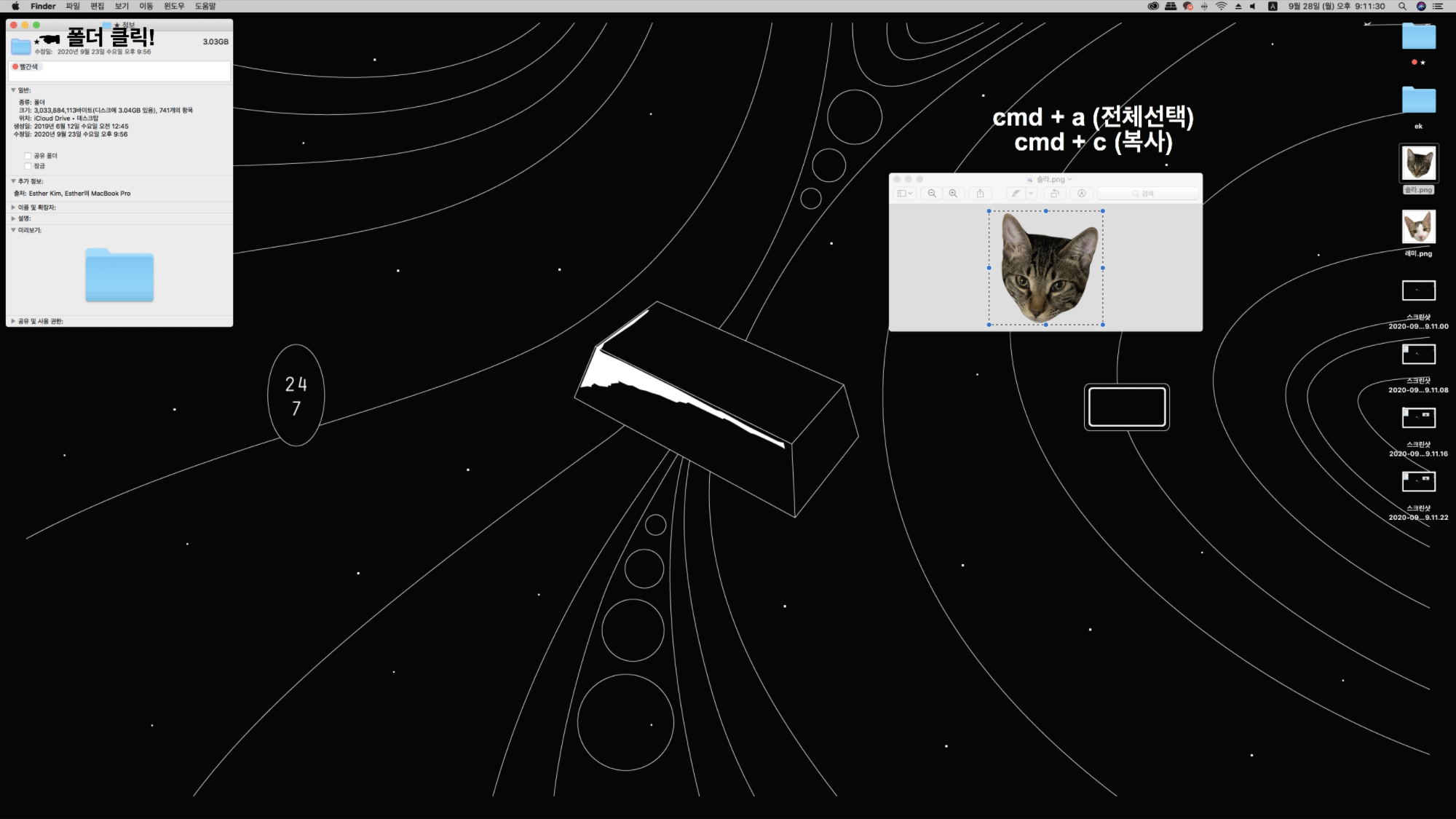Open the Wi-Fi status menu
The image size is (1456, 819).
tap(1221, 7)
